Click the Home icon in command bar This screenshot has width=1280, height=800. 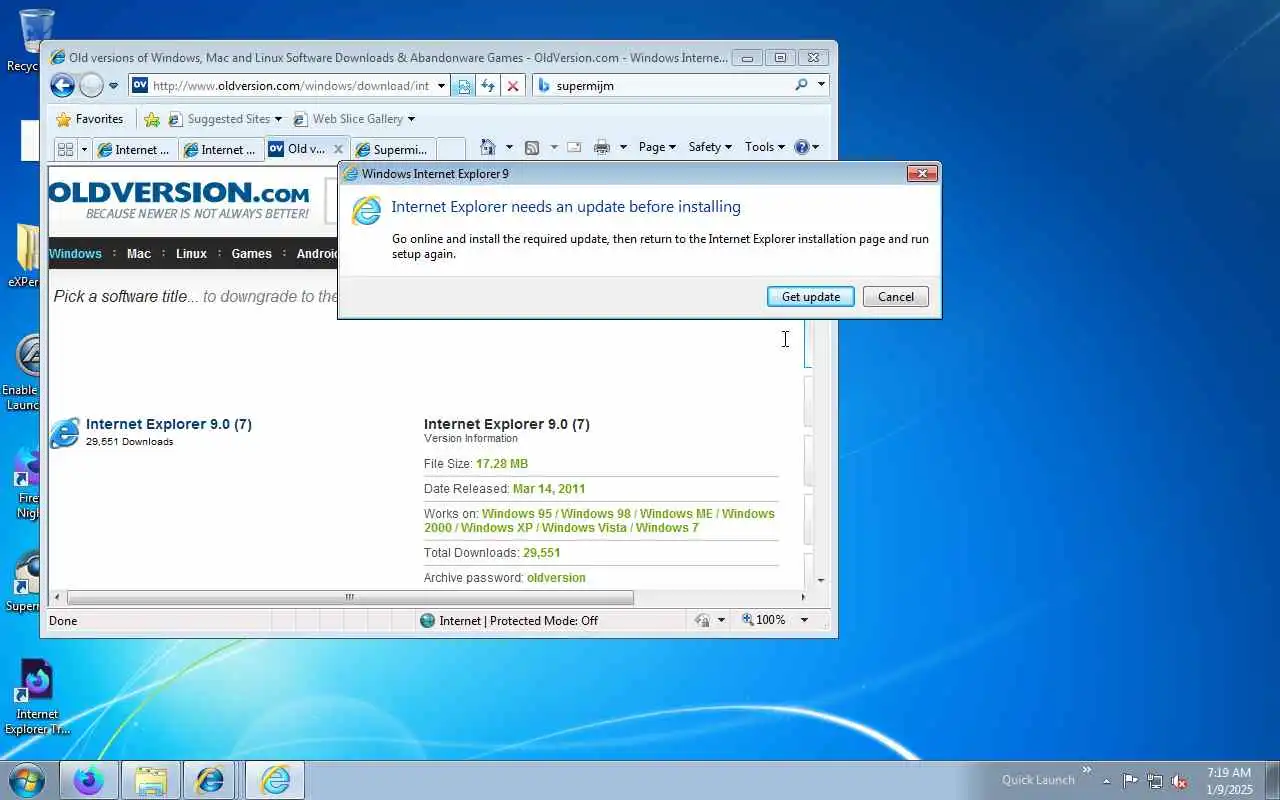point(488,147)
